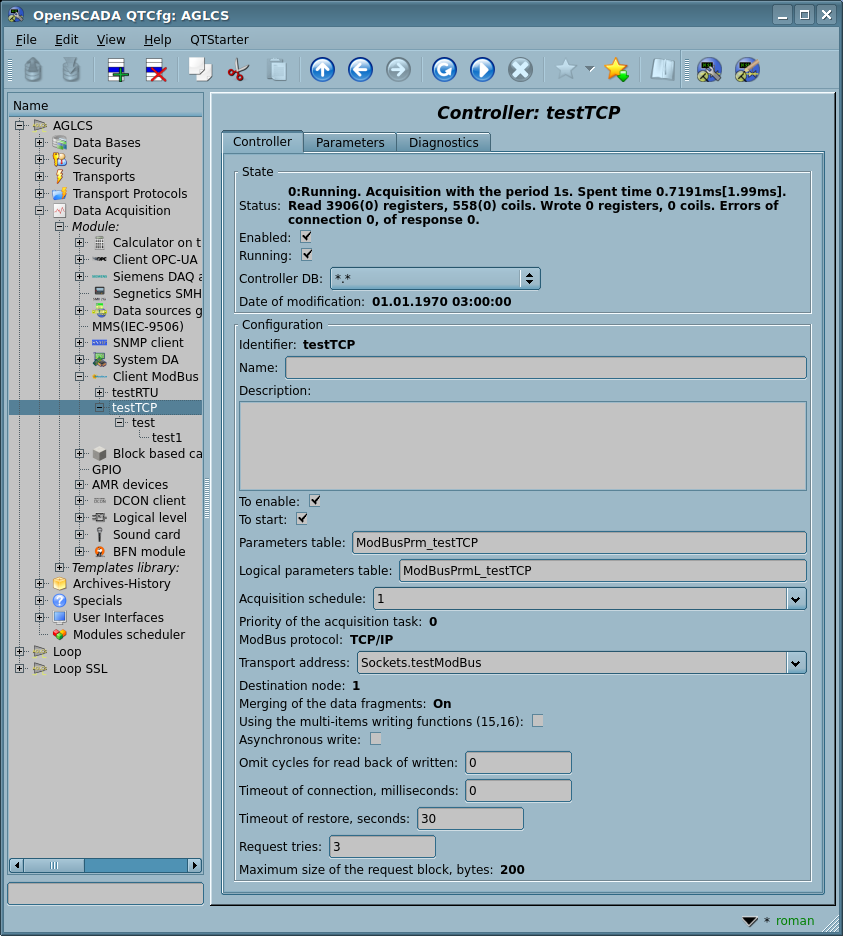Click the Transports lightning icon

tap(60, 177)
